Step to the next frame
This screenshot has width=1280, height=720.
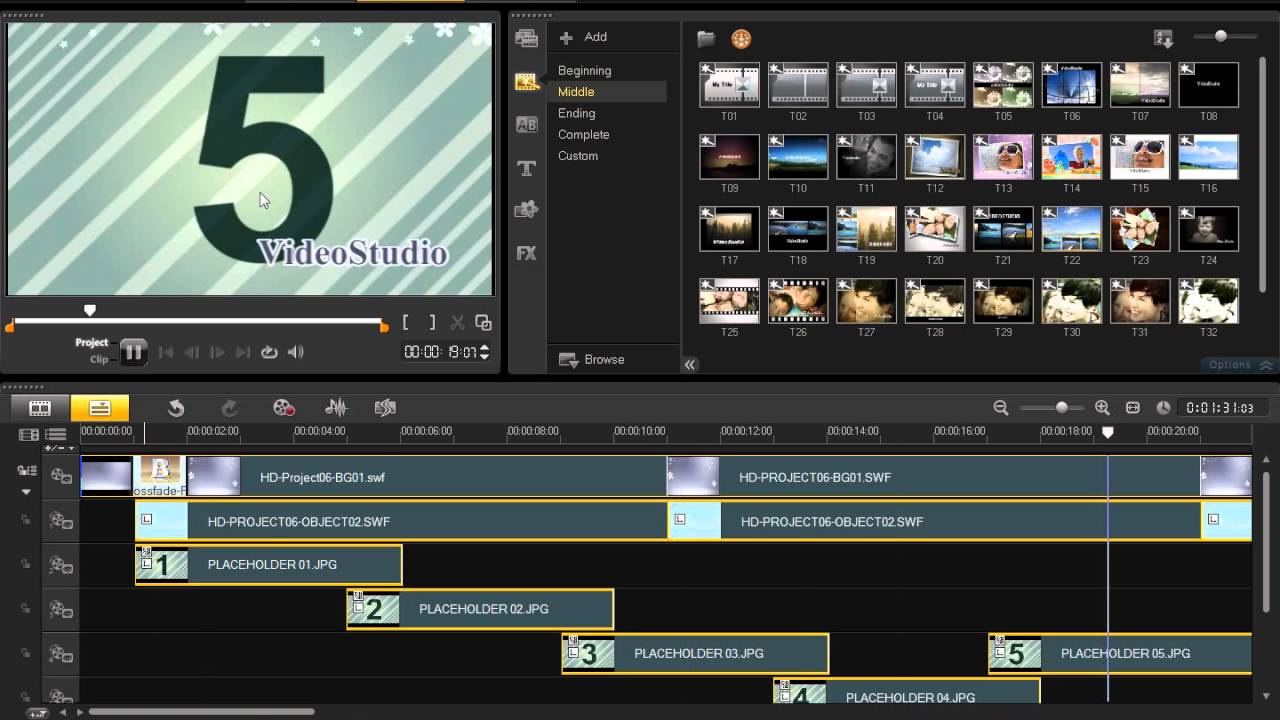pyautogui.click(x=217, y=352)
